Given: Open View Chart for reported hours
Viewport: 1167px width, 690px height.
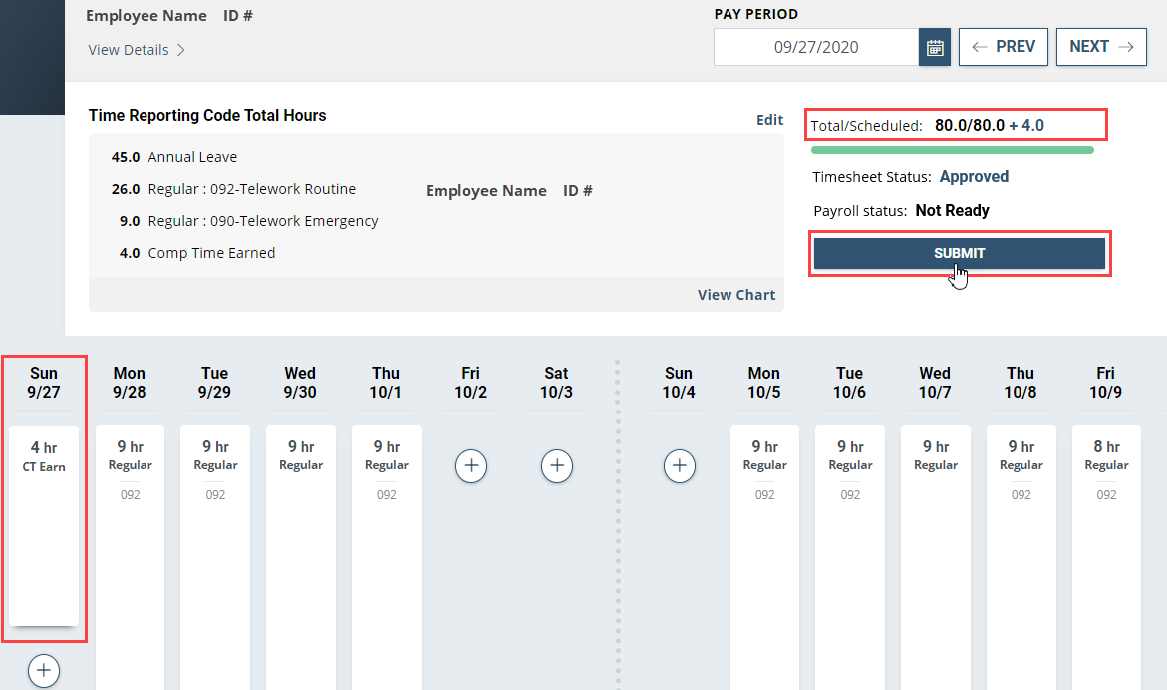Looking at the screenshot, I should click(736, 294).
